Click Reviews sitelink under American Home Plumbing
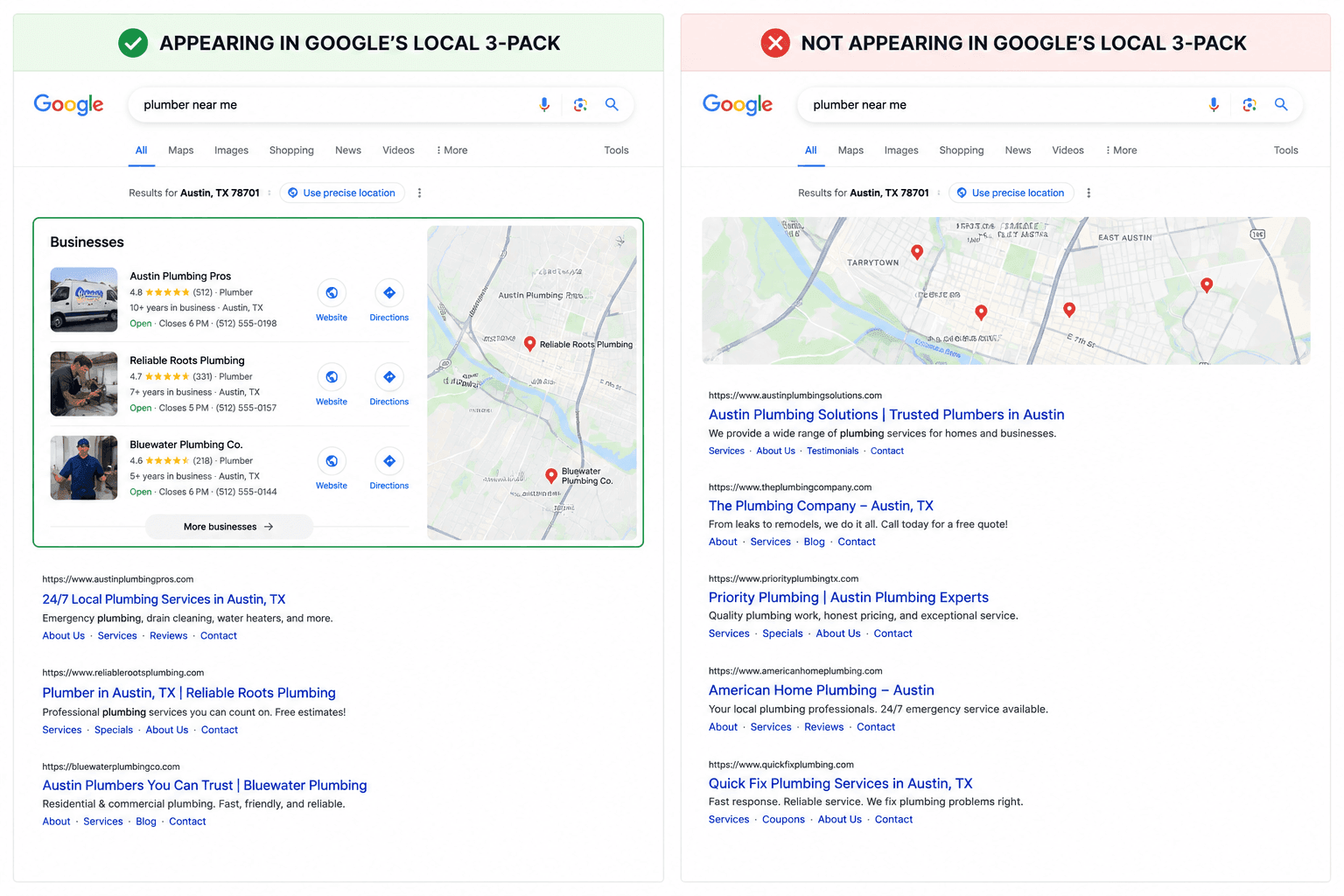The image size is (1344, 896). coord(824,727)
